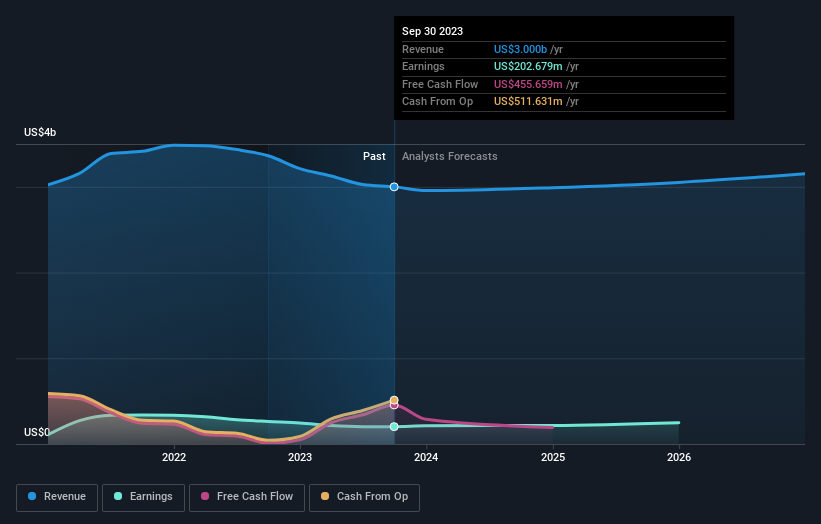Toggle the Free Cash Flow legend button

coord(247,497)
